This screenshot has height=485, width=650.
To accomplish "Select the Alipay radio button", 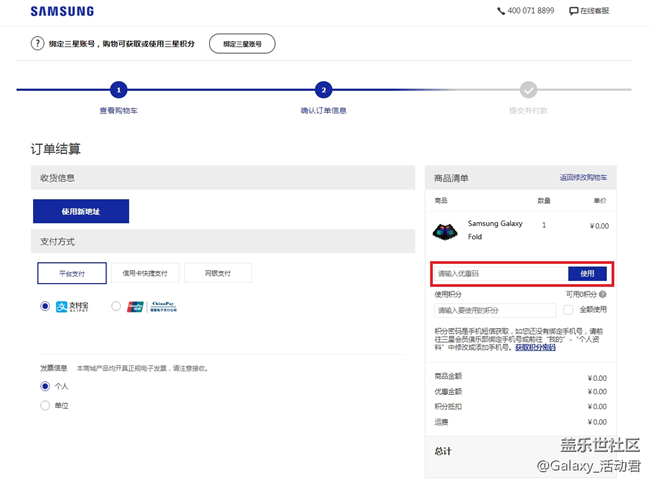I will click(x=45, y=307).
